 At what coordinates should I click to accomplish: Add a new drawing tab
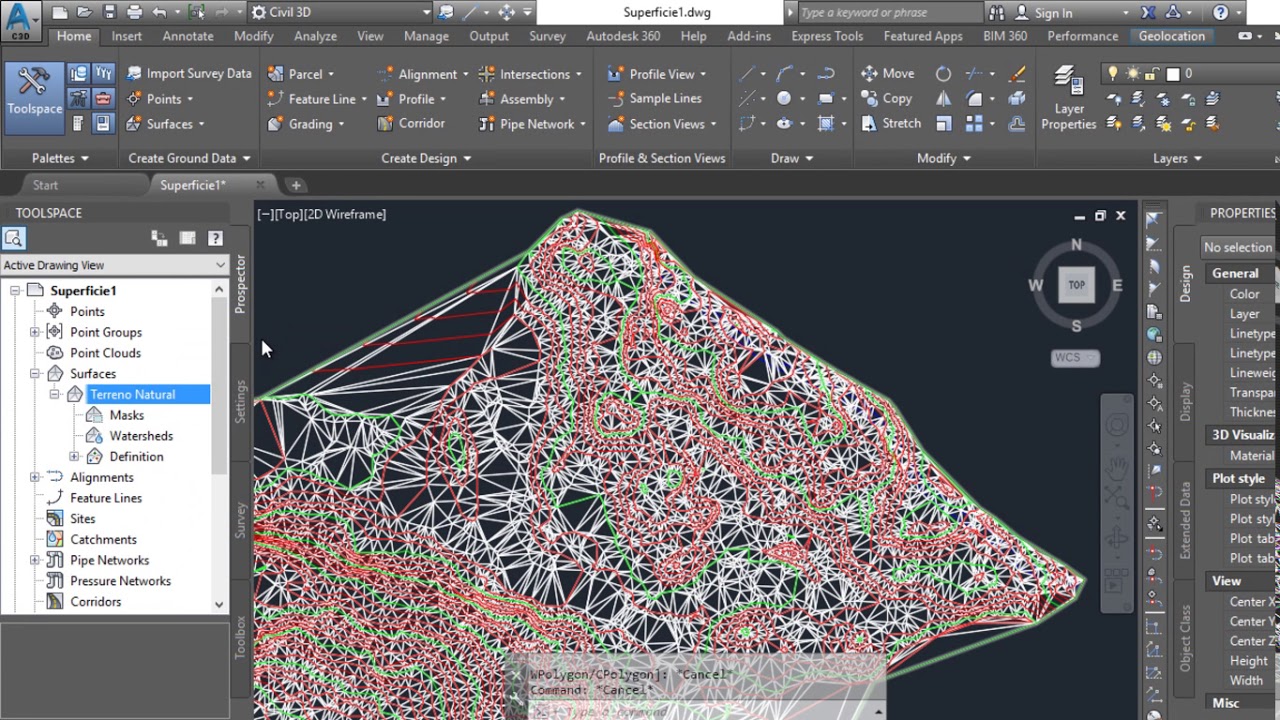(295, 185)
